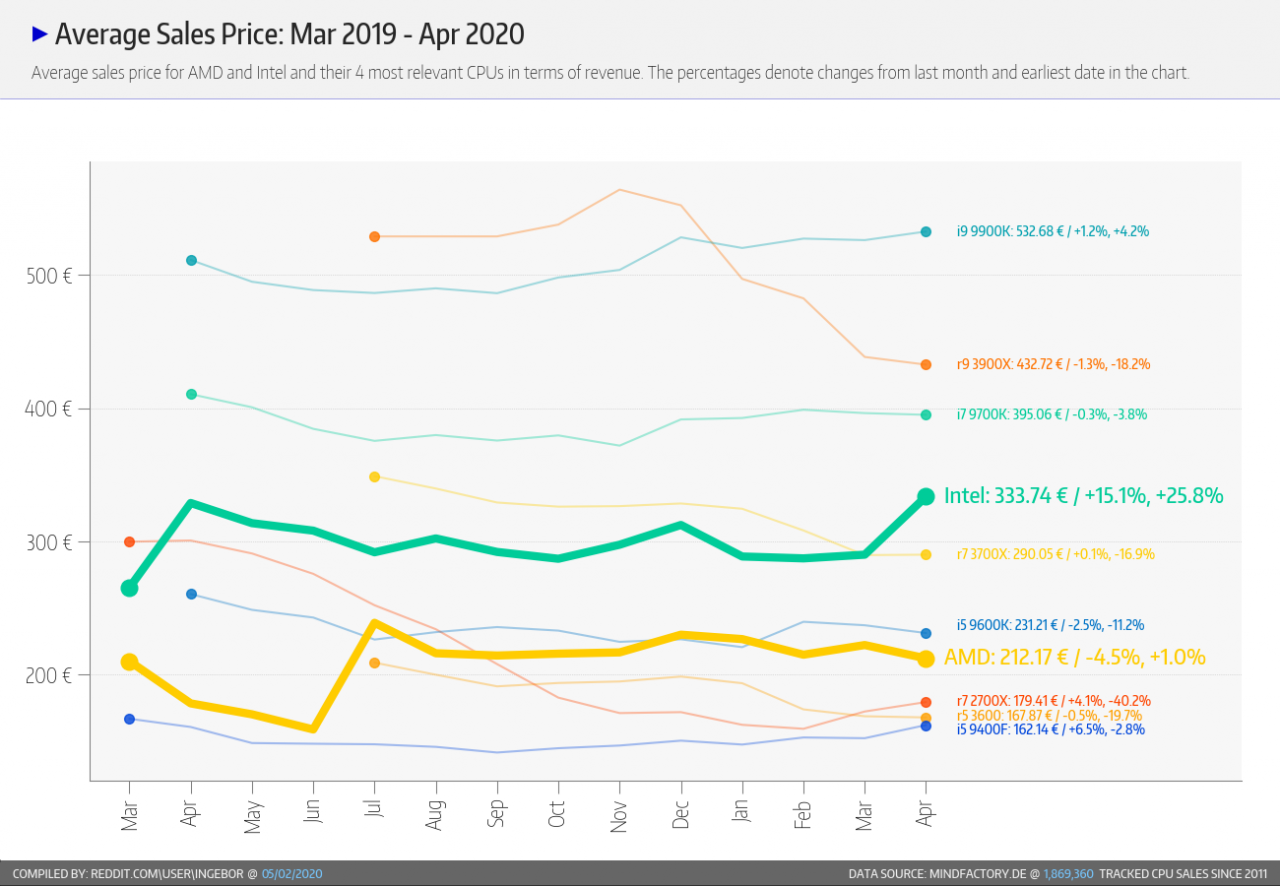The width and height of the screenshot is (1280, 886).
Task: Click the i5 9600K end marker dot
Action: (926, 633)
